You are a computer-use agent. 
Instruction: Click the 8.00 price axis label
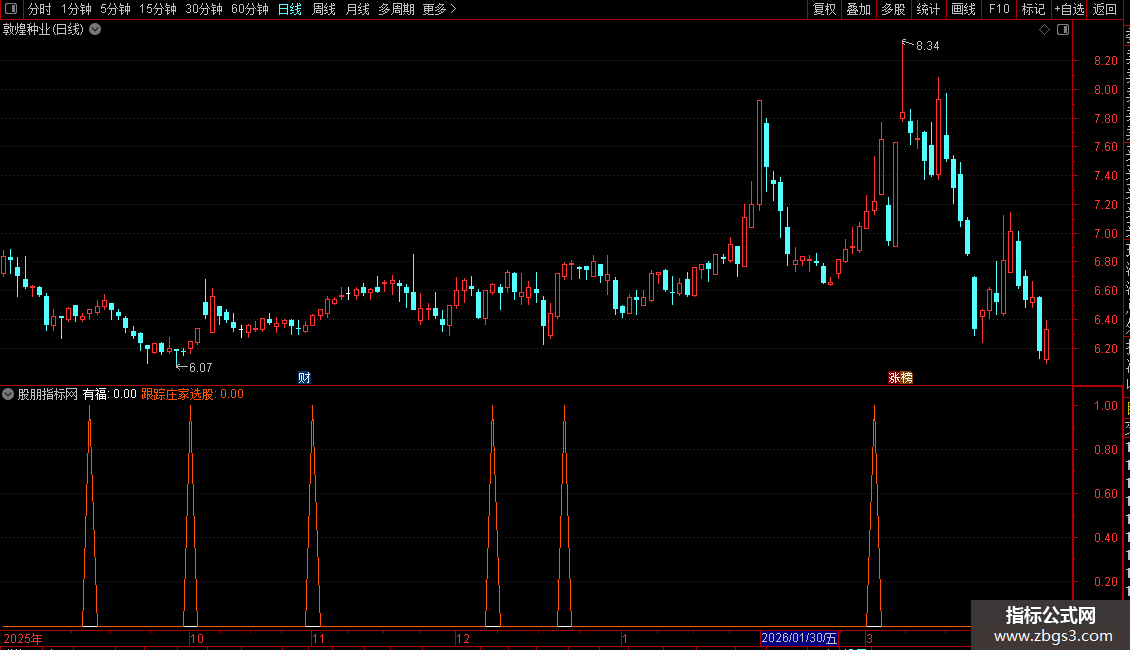coord(1105,90)
